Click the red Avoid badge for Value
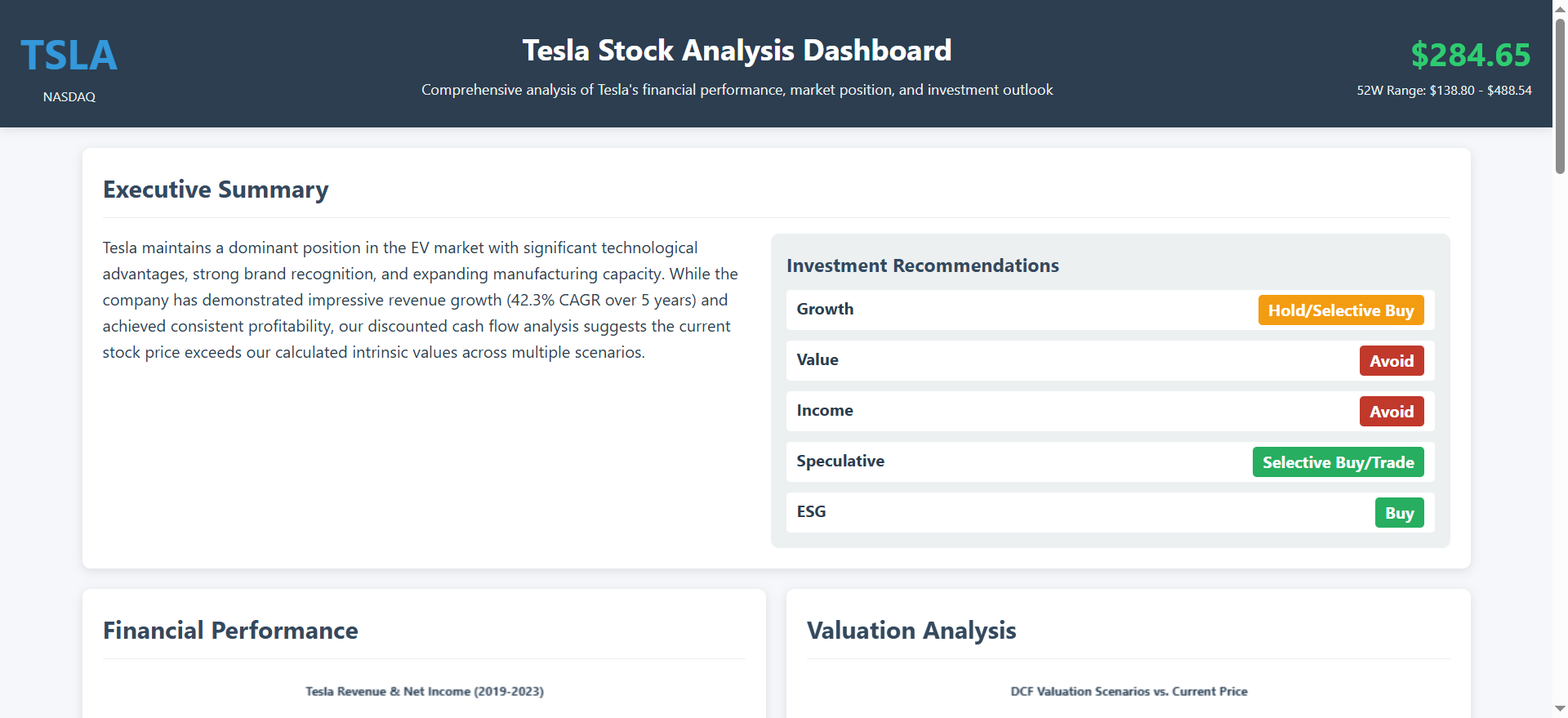 (x=1391, y=361)
